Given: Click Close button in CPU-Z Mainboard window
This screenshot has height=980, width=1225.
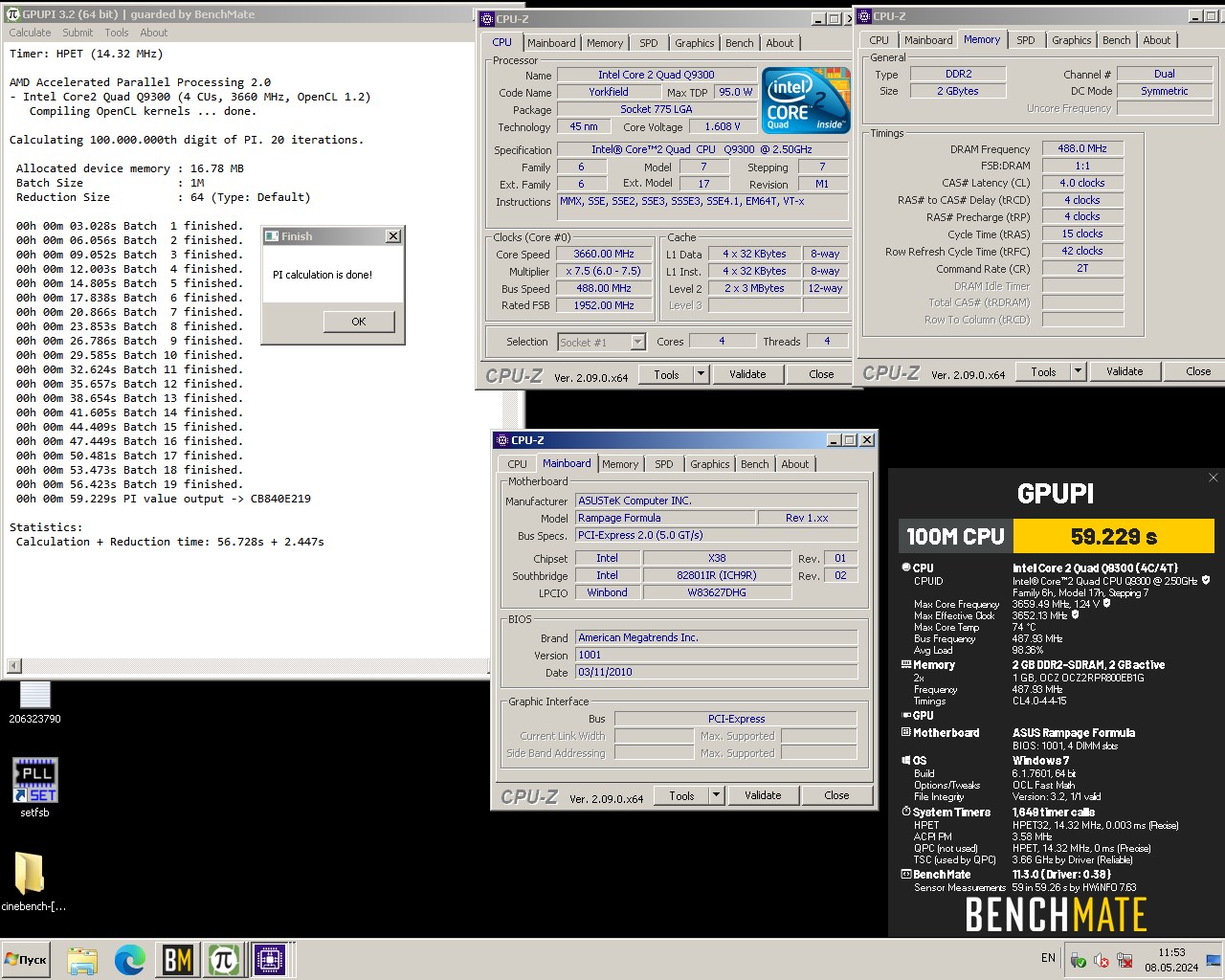Looking at the screenshot, I should [836, 795].
